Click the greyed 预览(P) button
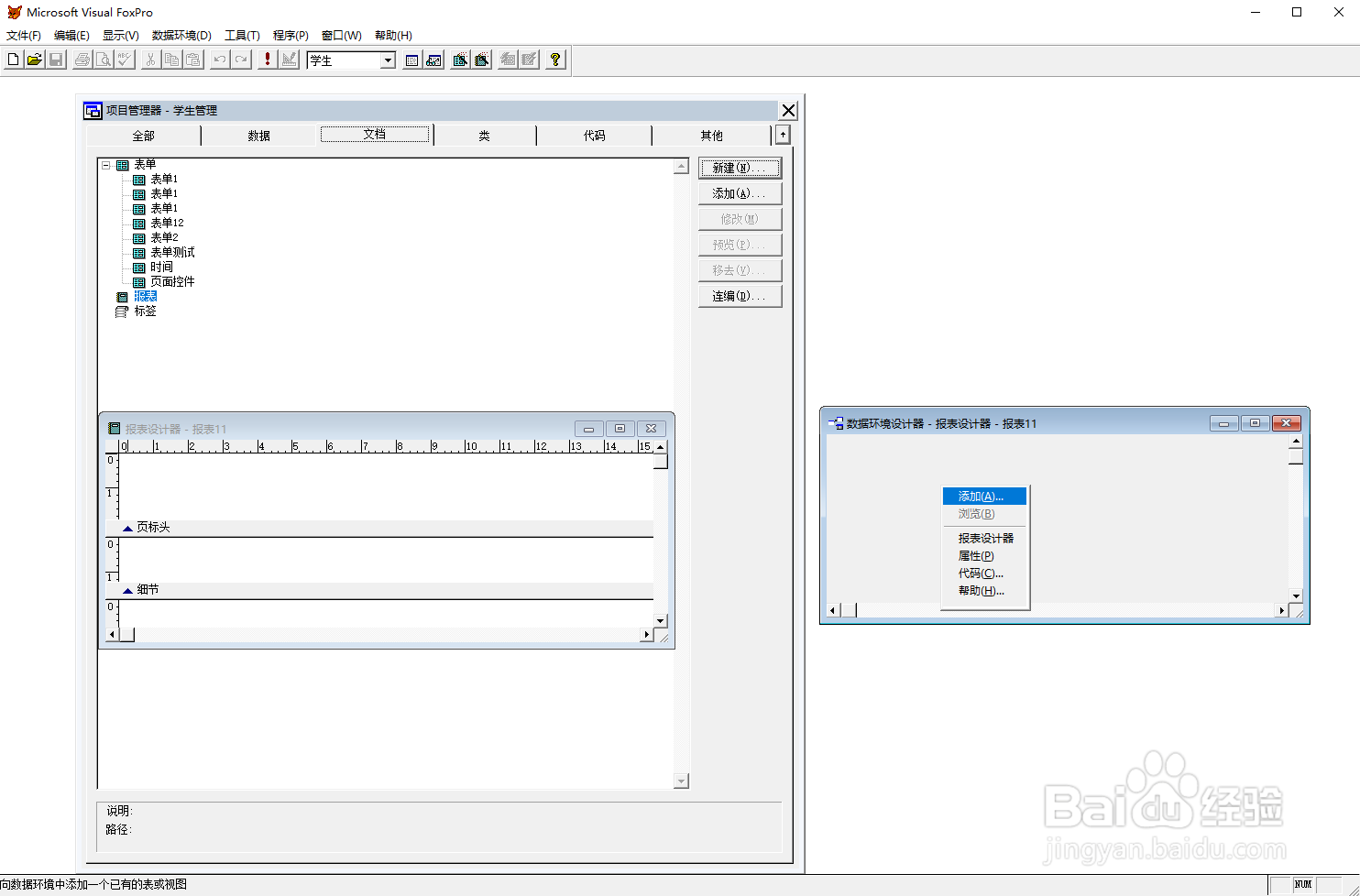This screenshot has height=896, width=1360. coord(740,245)
